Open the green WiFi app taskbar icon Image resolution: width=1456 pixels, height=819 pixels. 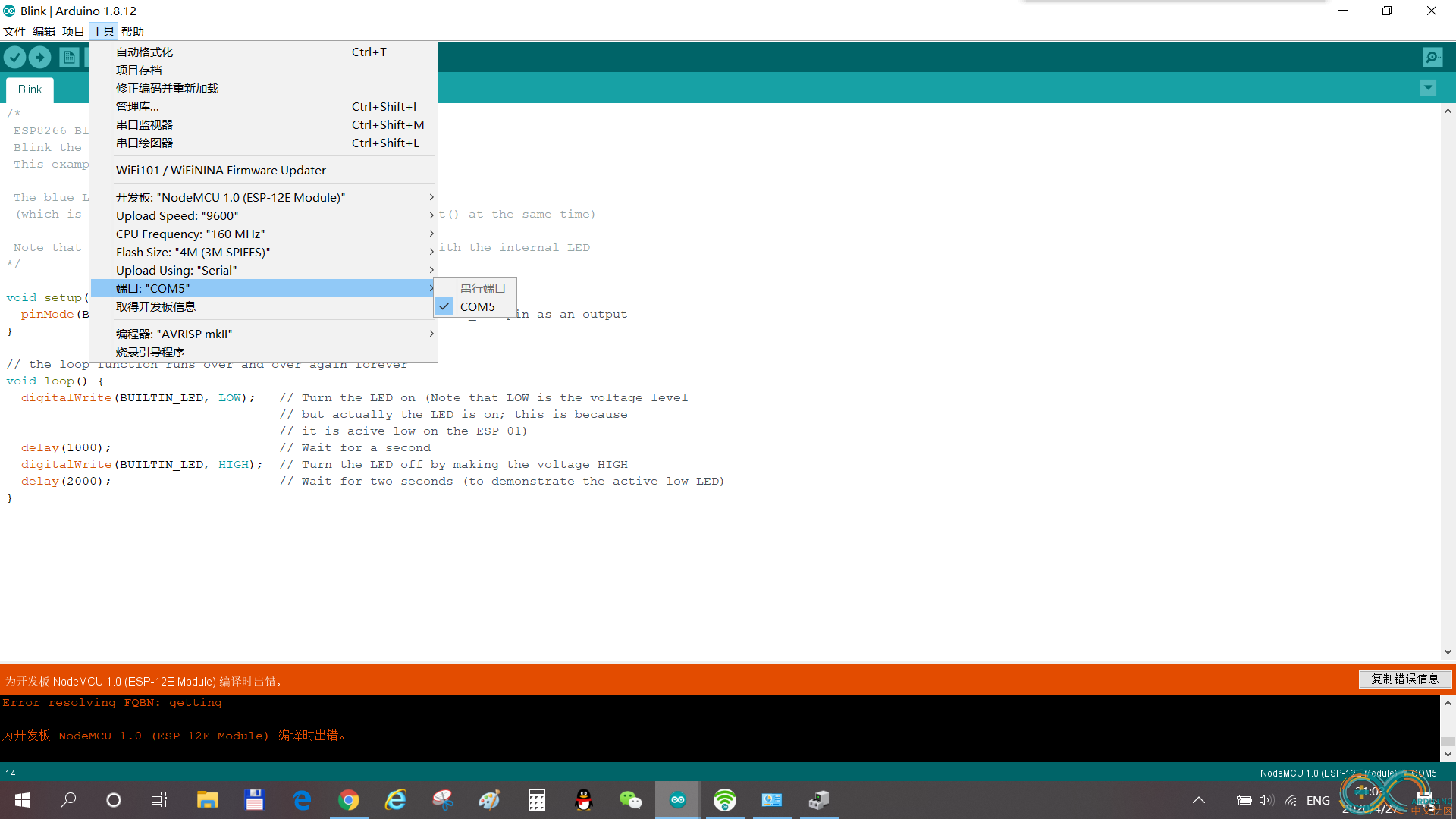coord(725,800)
